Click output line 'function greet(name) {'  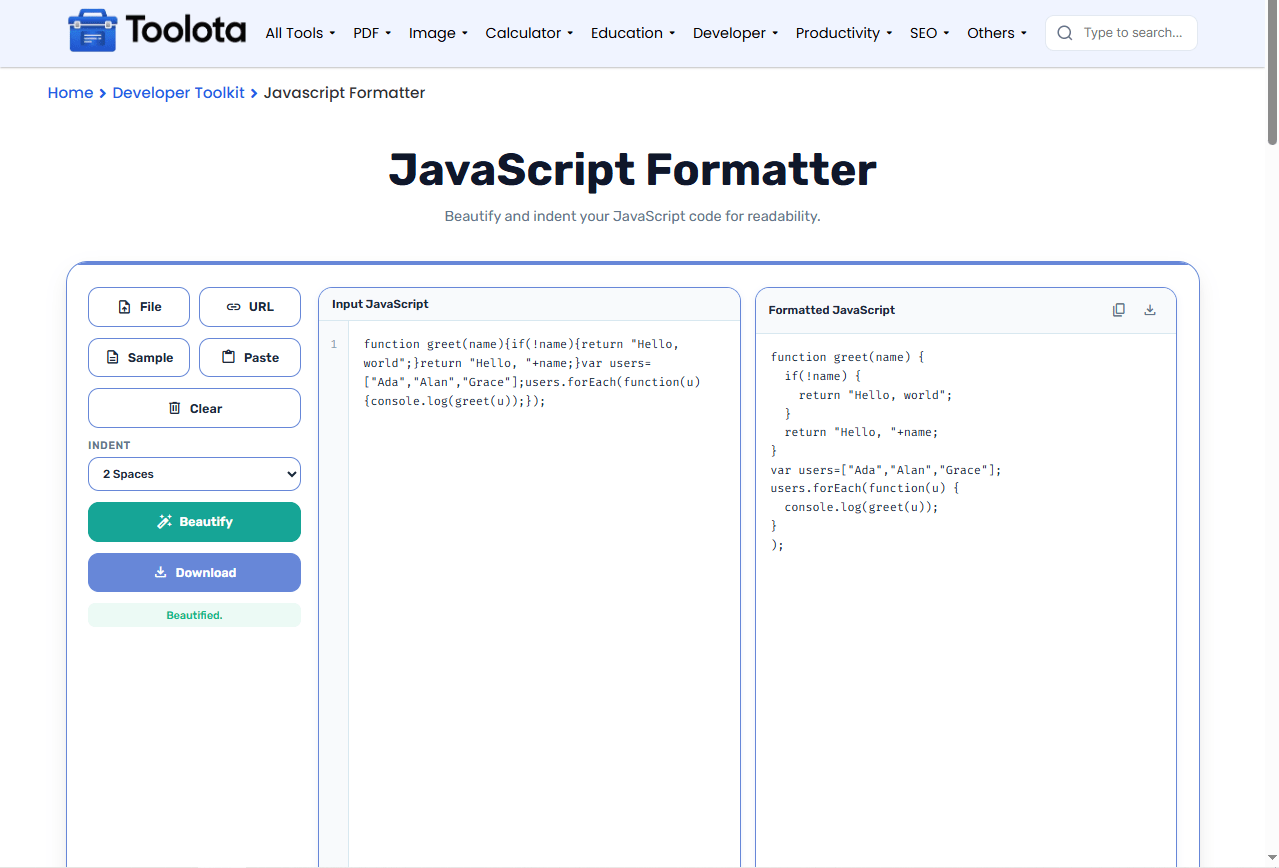pyautogui.click(x=848, y=357)
